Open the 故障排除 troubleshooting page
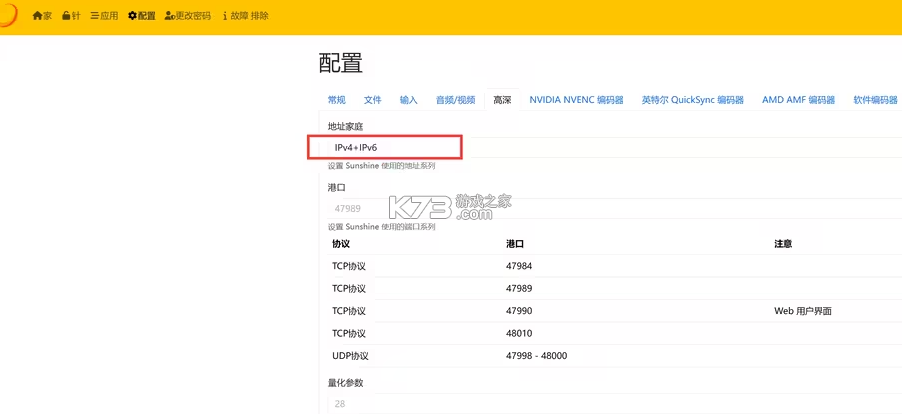The height and width of the screenshot is (414, 902). coord(246,16)
